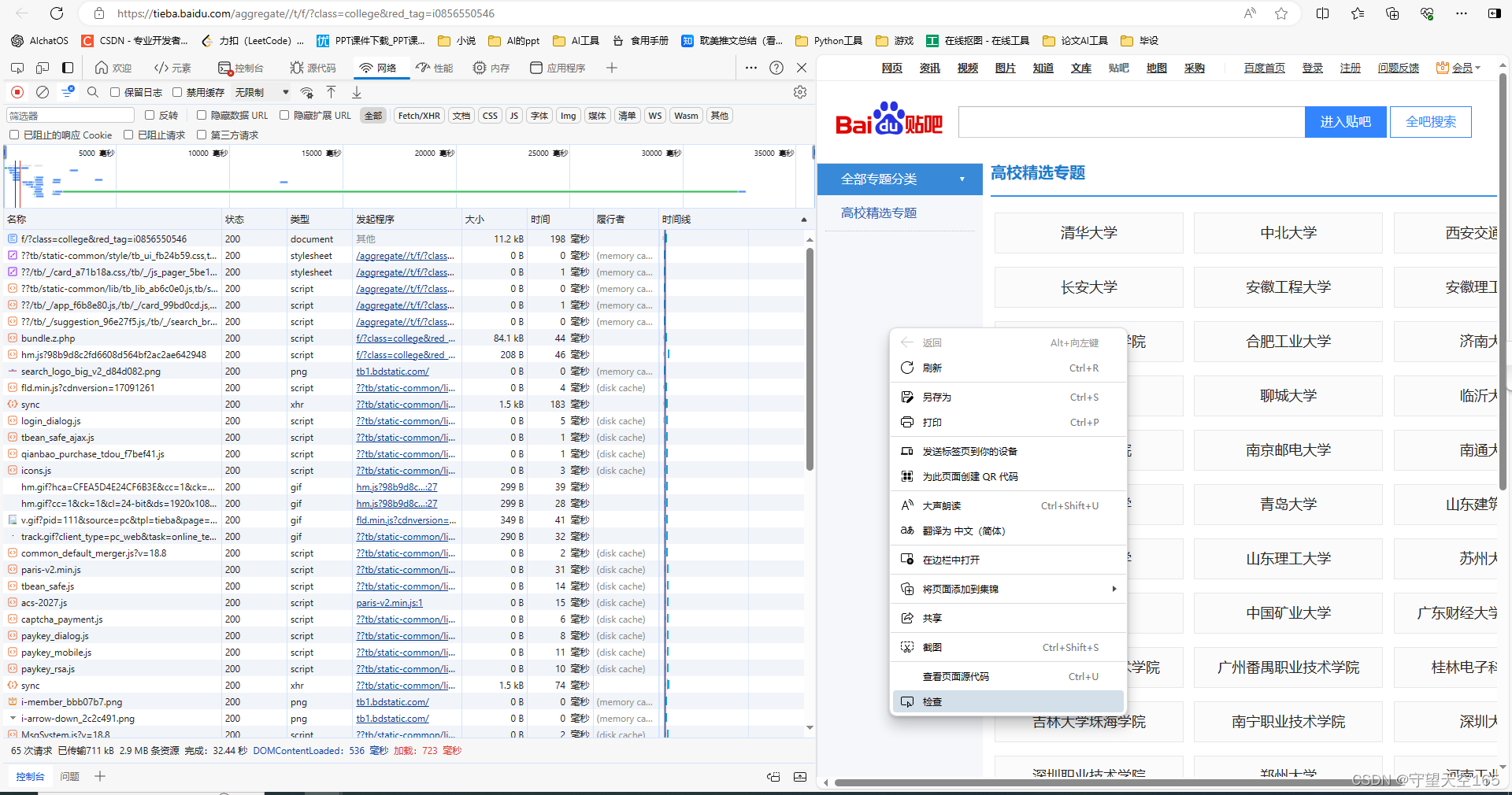Image resolution: width=1512 pixels, height=795 pixels.
Task: Open the 清华大学 topic card
Action: 1088,233
